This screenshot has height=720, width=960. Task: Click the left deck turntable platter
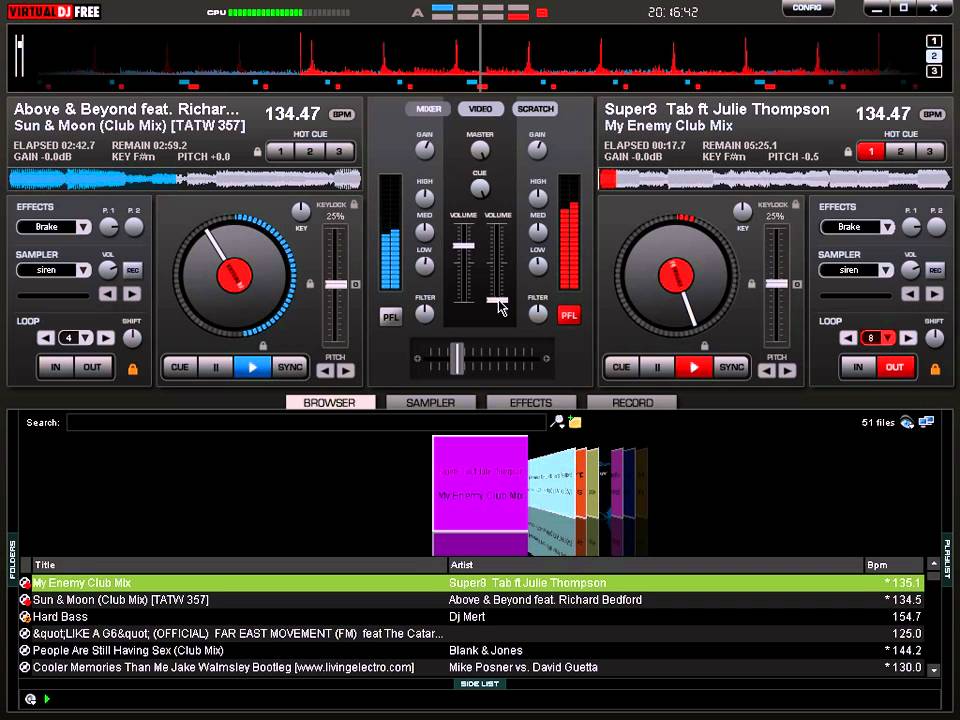click(x=234, y=276)
